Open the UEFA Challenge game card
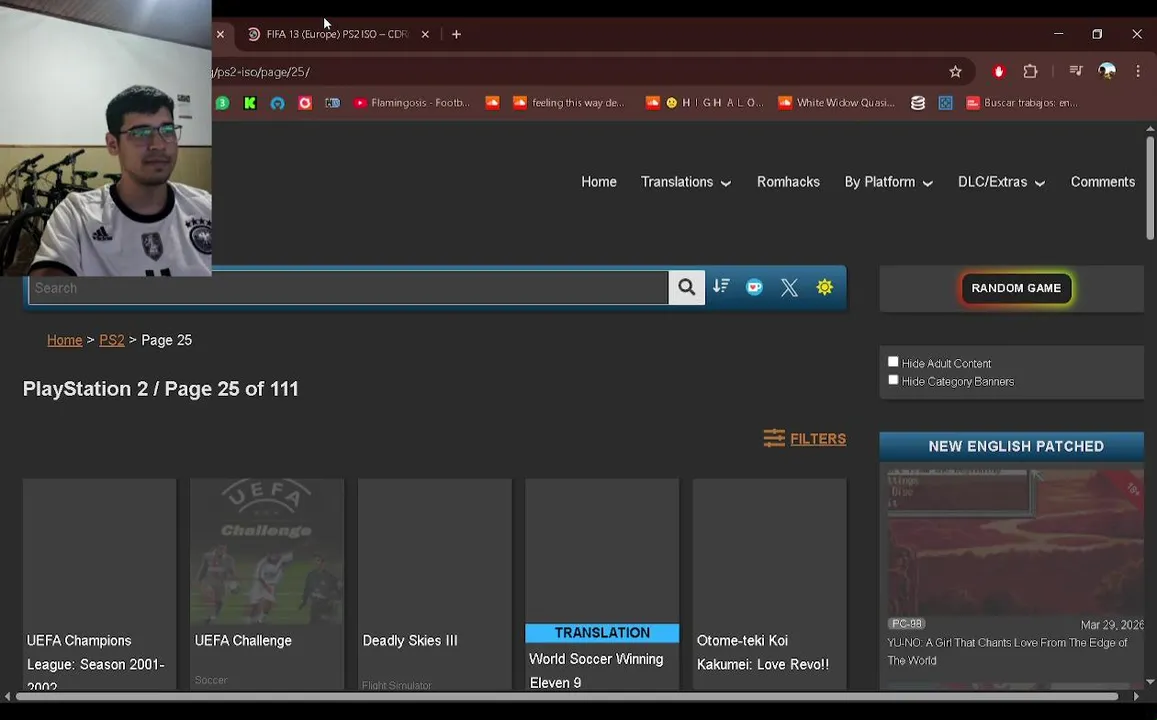Image resolution: width=1157 pixels, height=720 pixels. 266,583
